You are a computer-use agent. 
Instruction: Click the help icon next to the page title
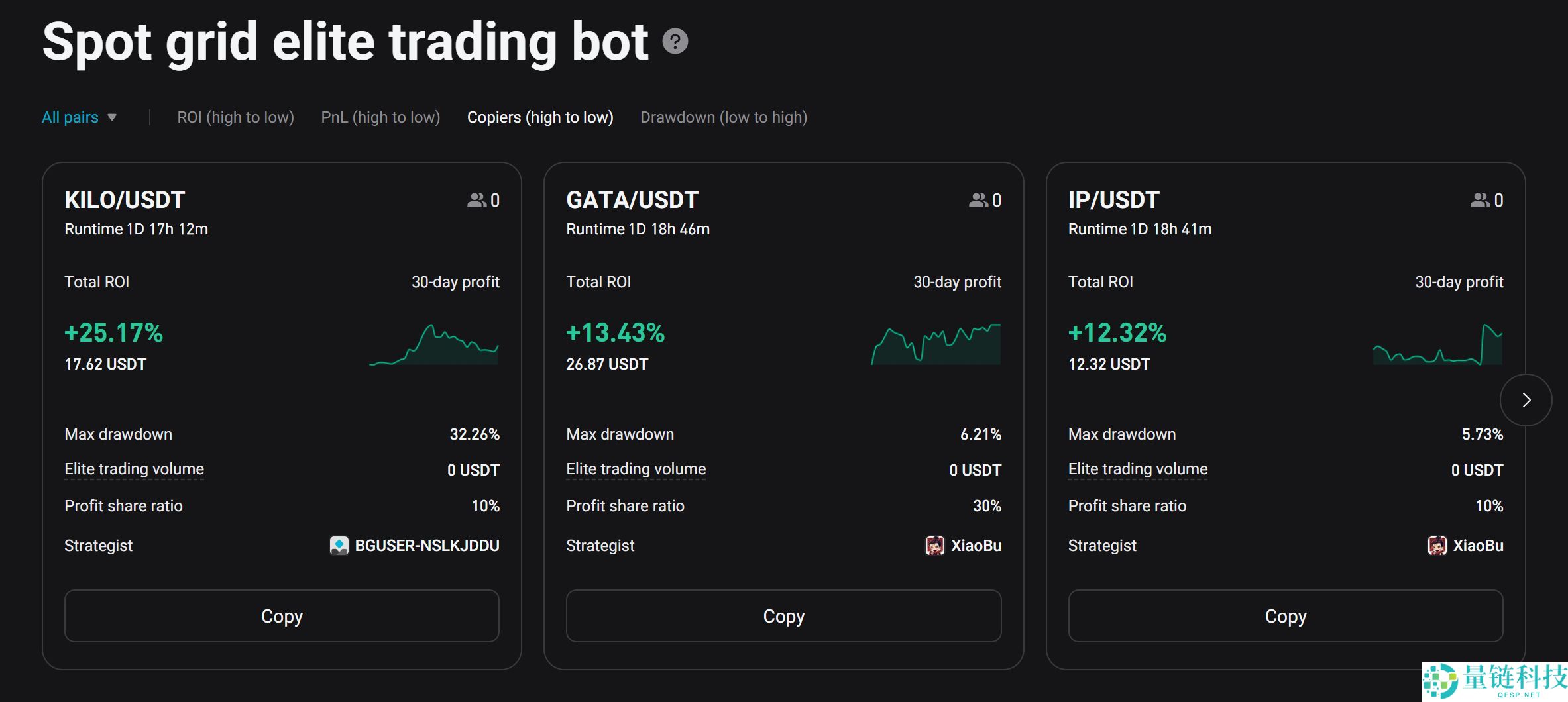click(x=675, y=42)
